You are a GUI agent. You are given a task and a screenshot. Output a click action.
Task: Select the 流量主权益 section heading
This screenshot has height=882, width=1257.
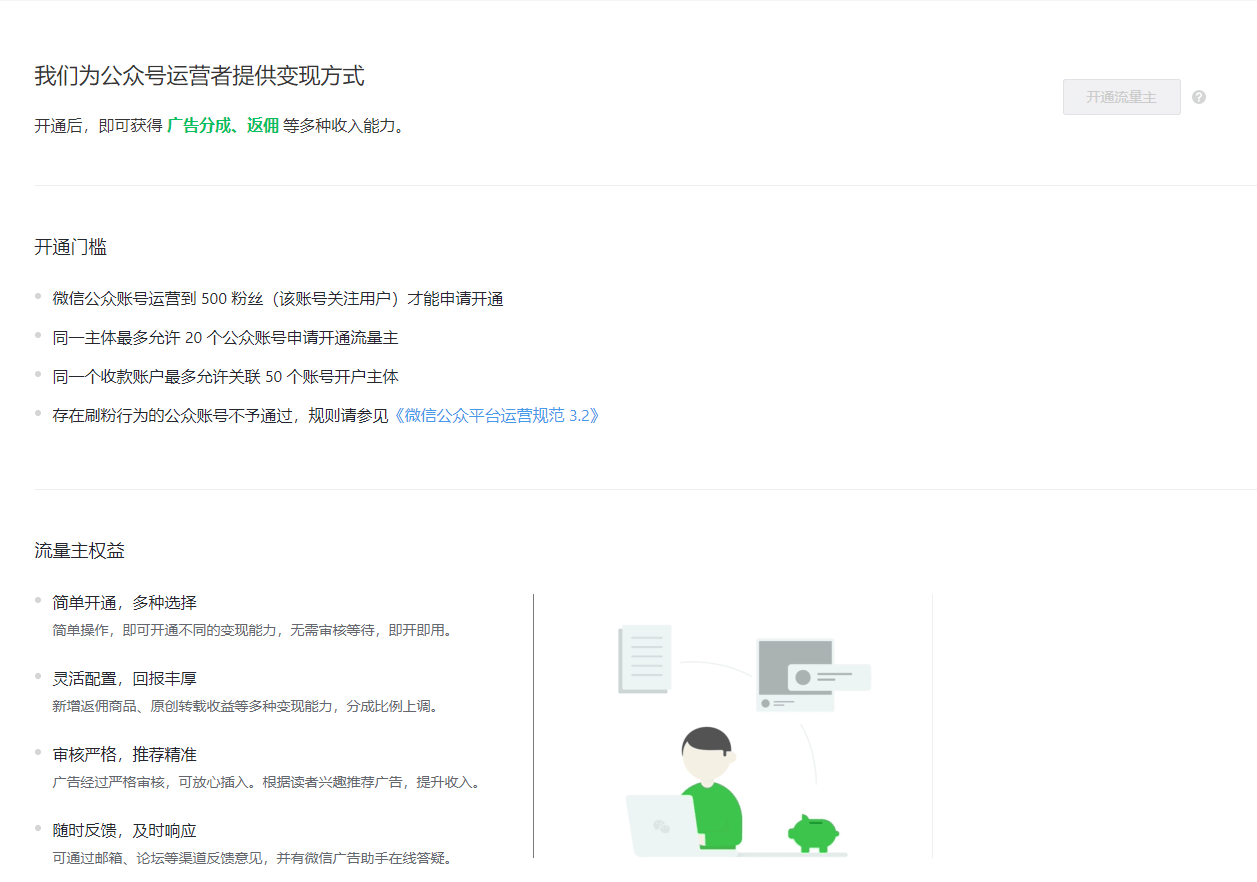(x=79, y=551)
